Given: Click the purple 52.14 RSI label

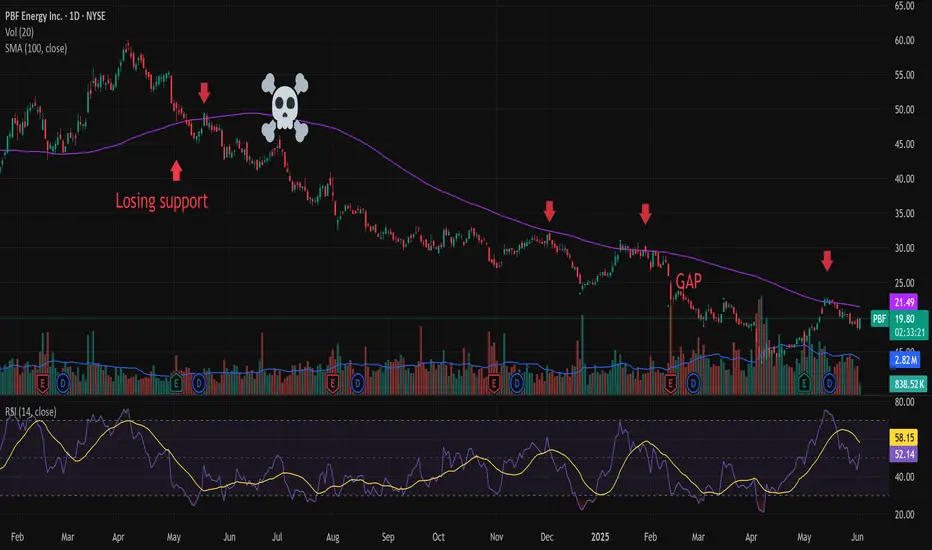Looking at the screenshot, I should coord(903,454).
